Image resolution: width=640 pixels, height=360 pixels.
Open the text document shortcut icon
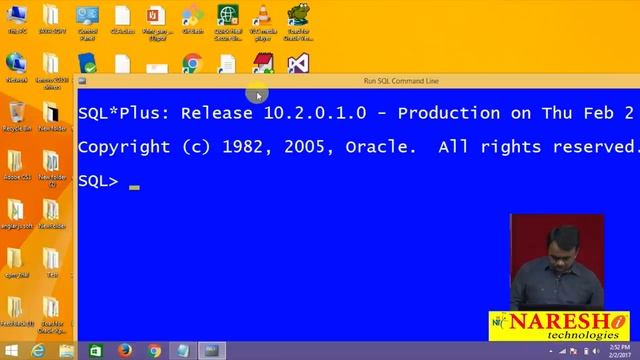[227, 63]
